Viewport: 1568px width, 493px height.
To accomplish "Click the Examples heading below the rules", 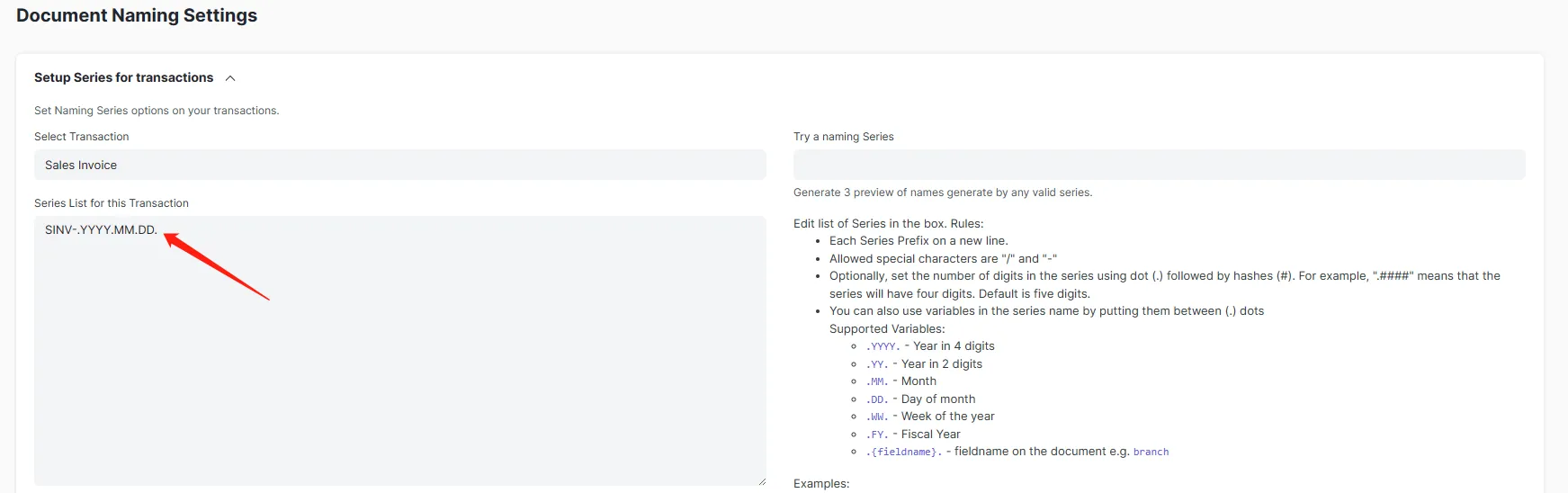I will pos(820,483).
